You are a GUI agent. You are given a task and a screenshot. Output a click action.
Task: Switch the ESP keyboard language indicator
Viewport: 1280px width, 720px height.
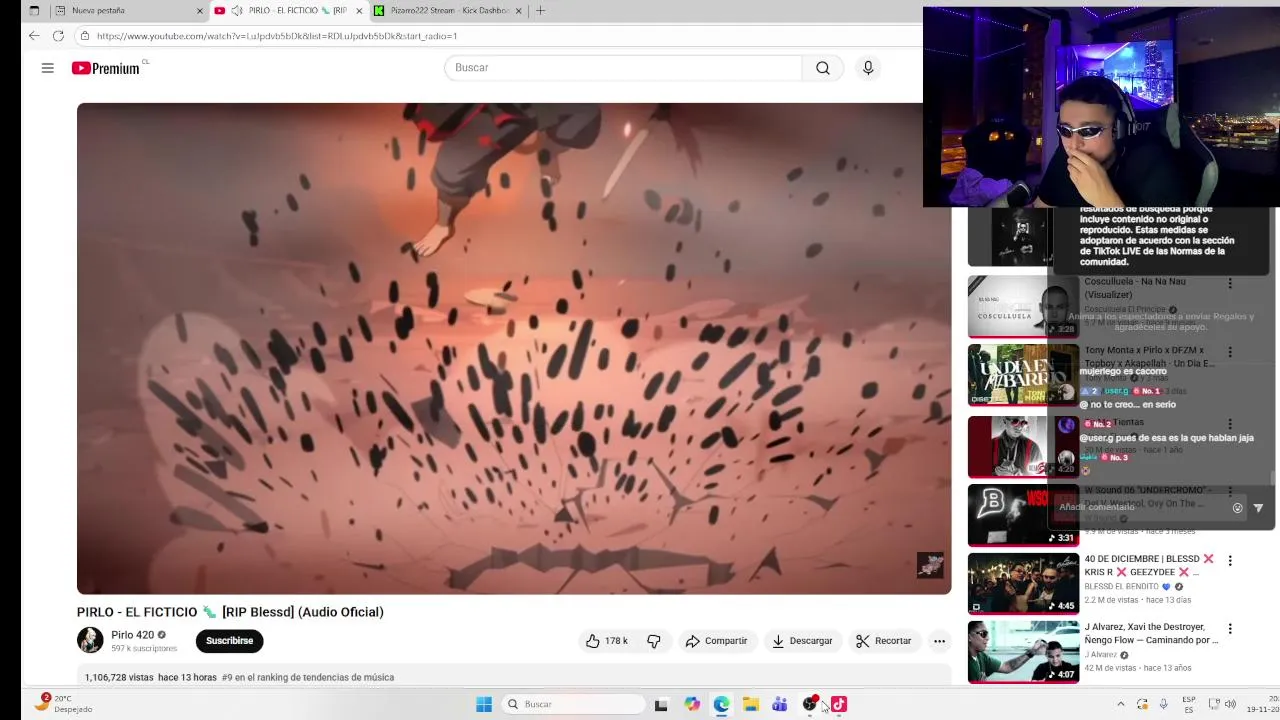1189,704
